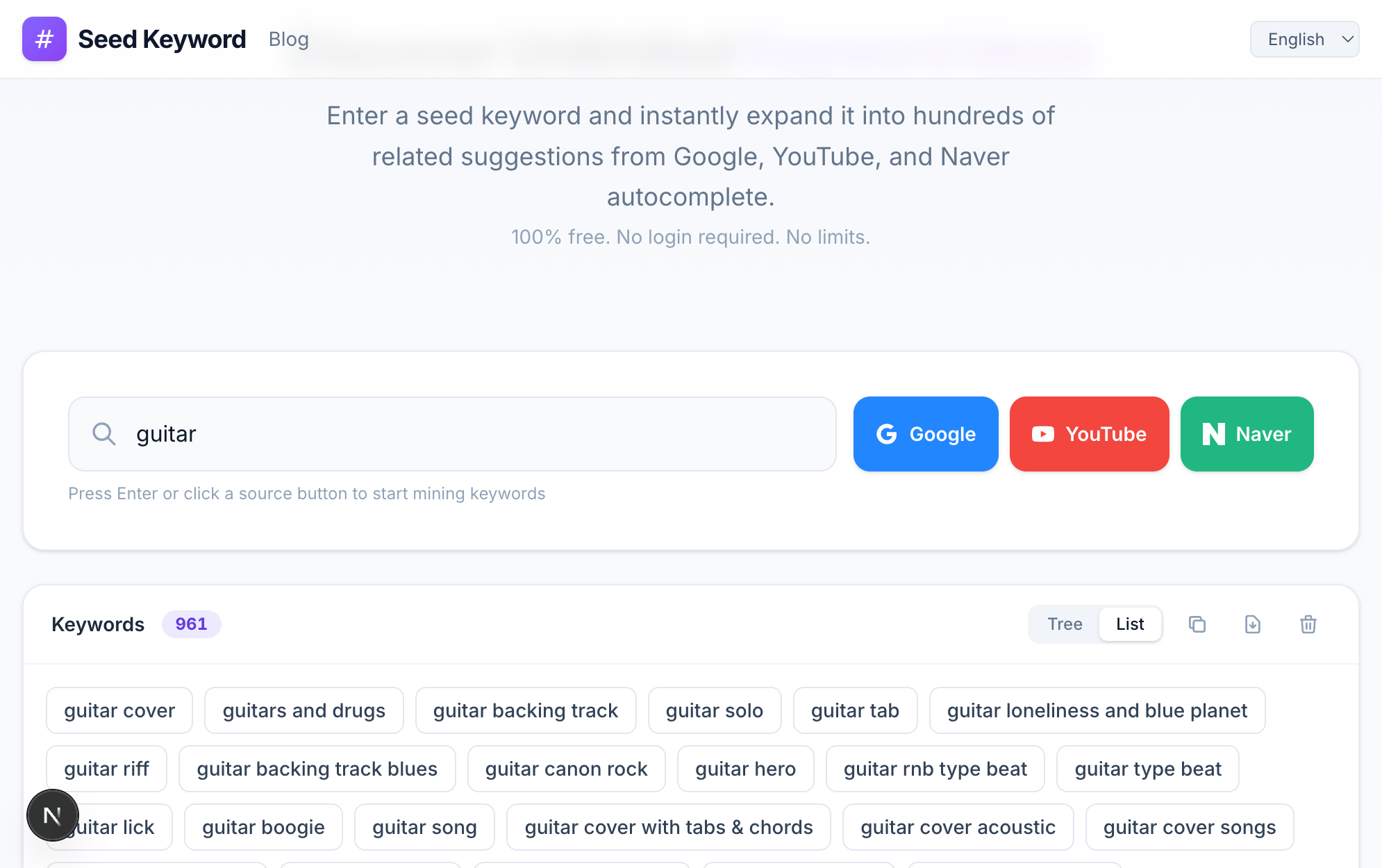Copy all keywords with the copy icon
Screen dimensions: 1382x868
click(1197, 624)
